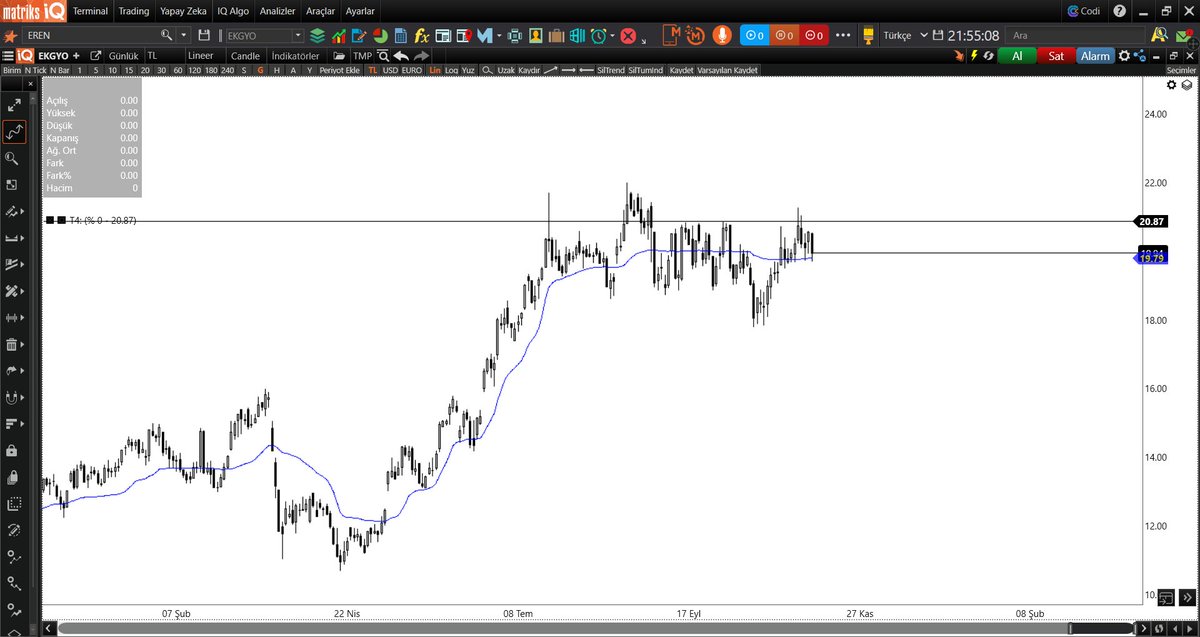Open the IQ Algo menu
The image size is (1200, 637).
[x=231, y=11]
